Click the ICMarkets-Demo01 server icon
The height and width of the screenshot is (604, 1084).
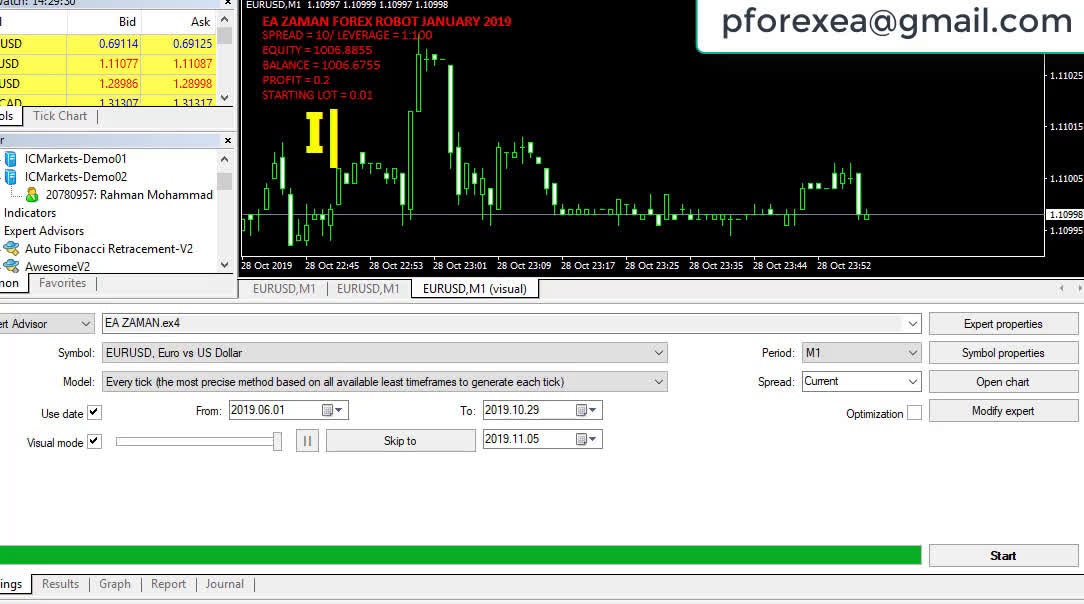10,159
